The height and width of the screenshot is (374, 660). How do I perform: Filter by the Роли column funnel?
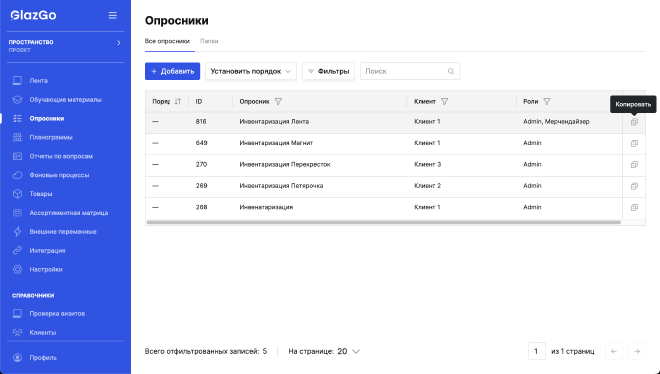[x=547, y=101]
